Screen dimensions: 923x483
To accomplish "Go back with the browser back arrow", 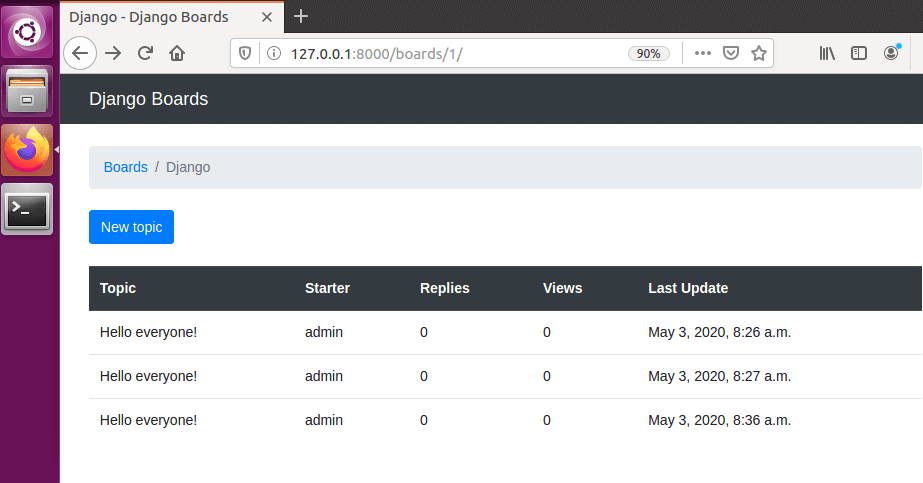I will click(80, 54).
